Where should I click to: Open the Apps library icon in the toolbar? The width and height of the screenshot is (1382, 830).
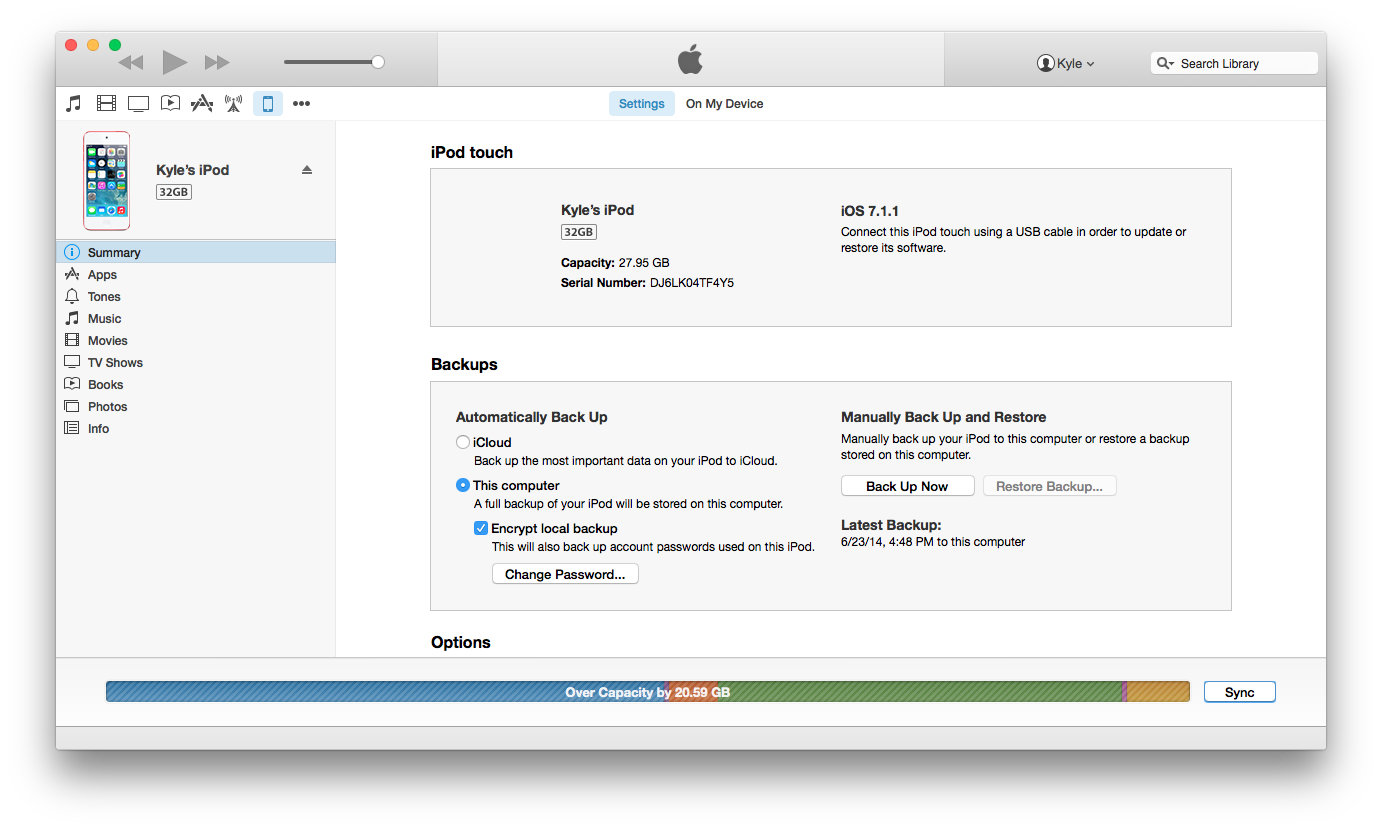202,103
